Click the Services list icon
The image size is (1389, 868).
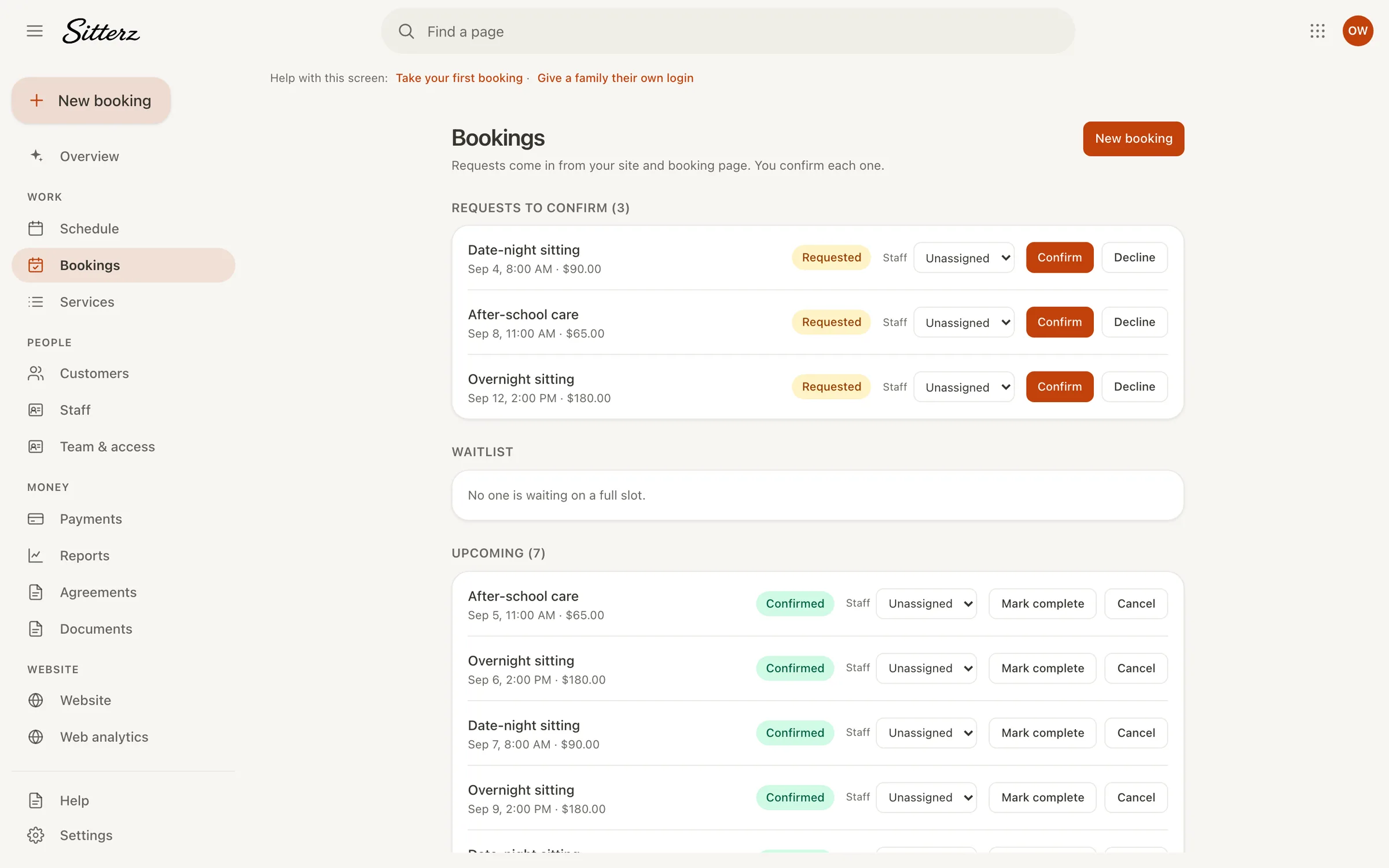(36, 302)
